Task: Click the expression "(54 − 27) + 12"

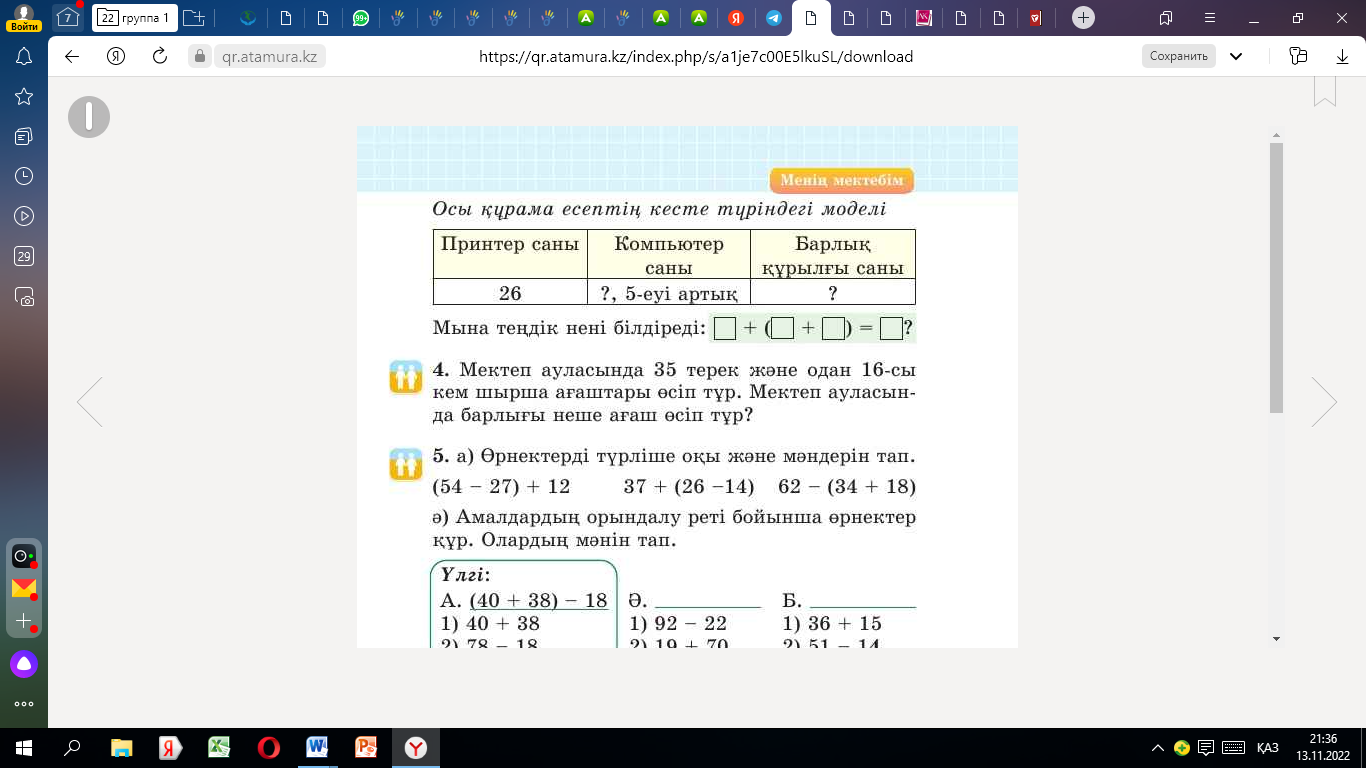Action: (x=501, y=487)
